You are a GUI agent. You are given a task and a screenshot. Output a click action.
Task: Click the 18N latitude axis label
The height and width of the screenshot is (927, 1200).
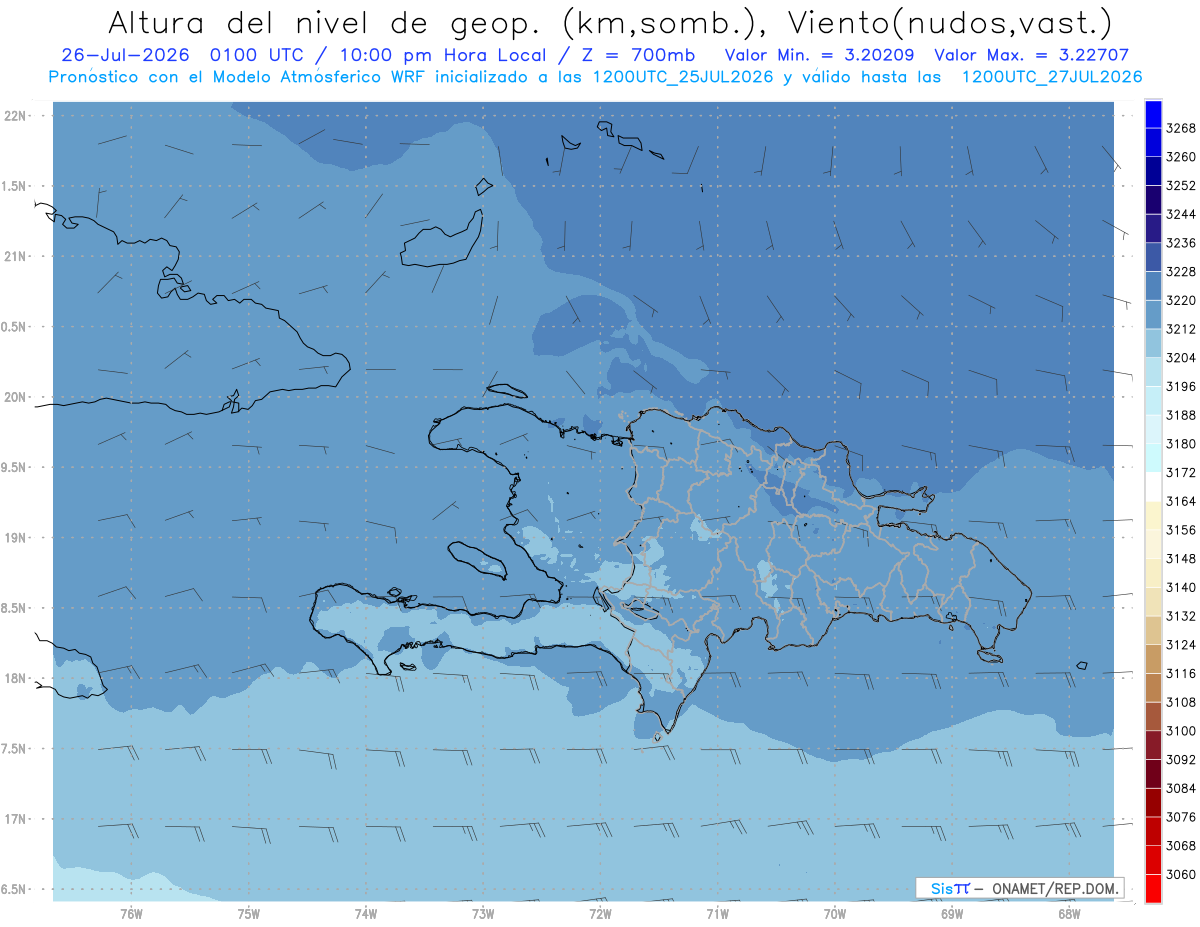pyautogui.click(x=16, y=678)
